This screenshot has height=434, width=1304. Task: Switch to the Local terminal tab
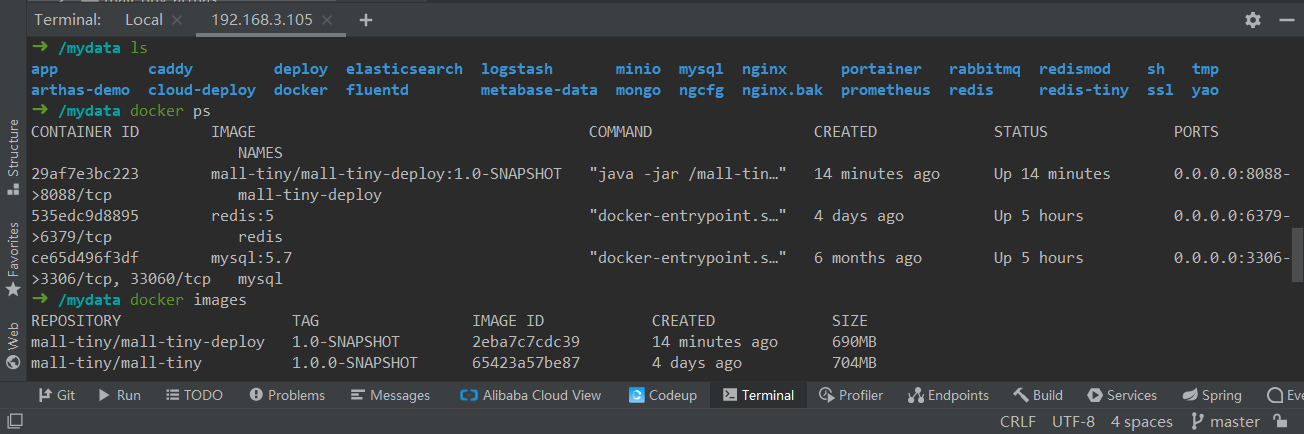pos(144,20)
